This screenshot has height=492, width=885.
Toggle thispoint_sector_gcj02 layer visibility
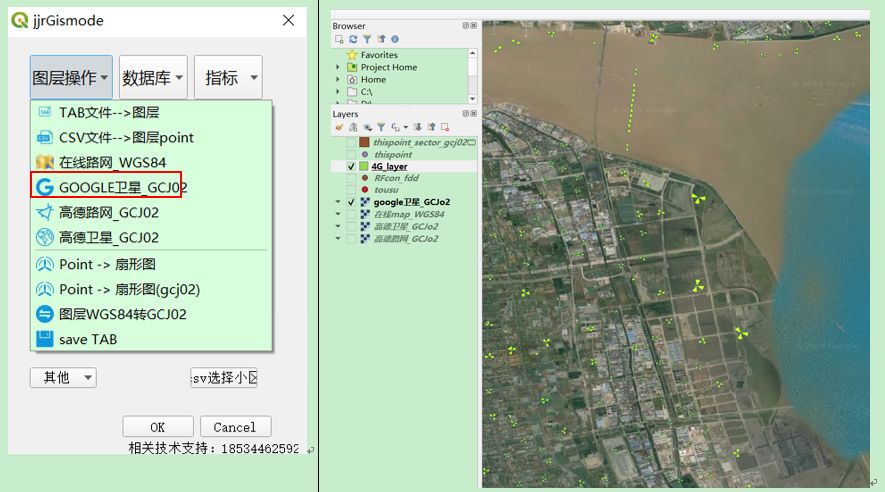tap(351, 142)
